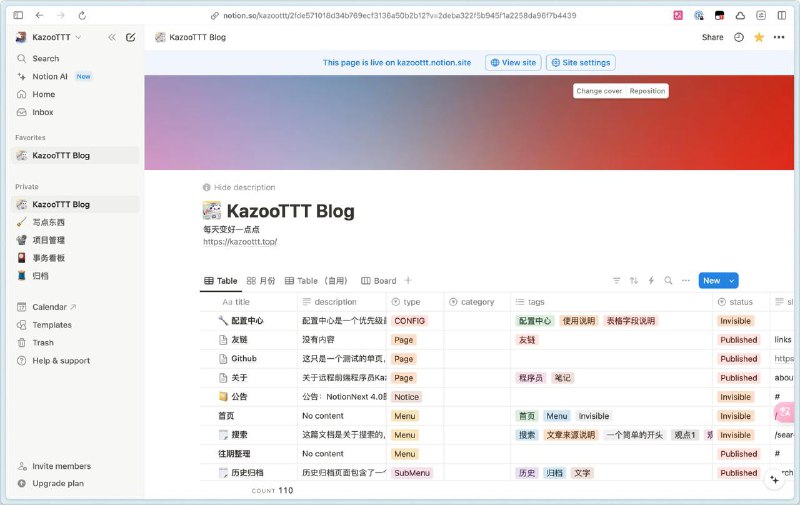Toggle the browser sidebar panel icon
The image size is (800, 505).
(x=18, y=15)
